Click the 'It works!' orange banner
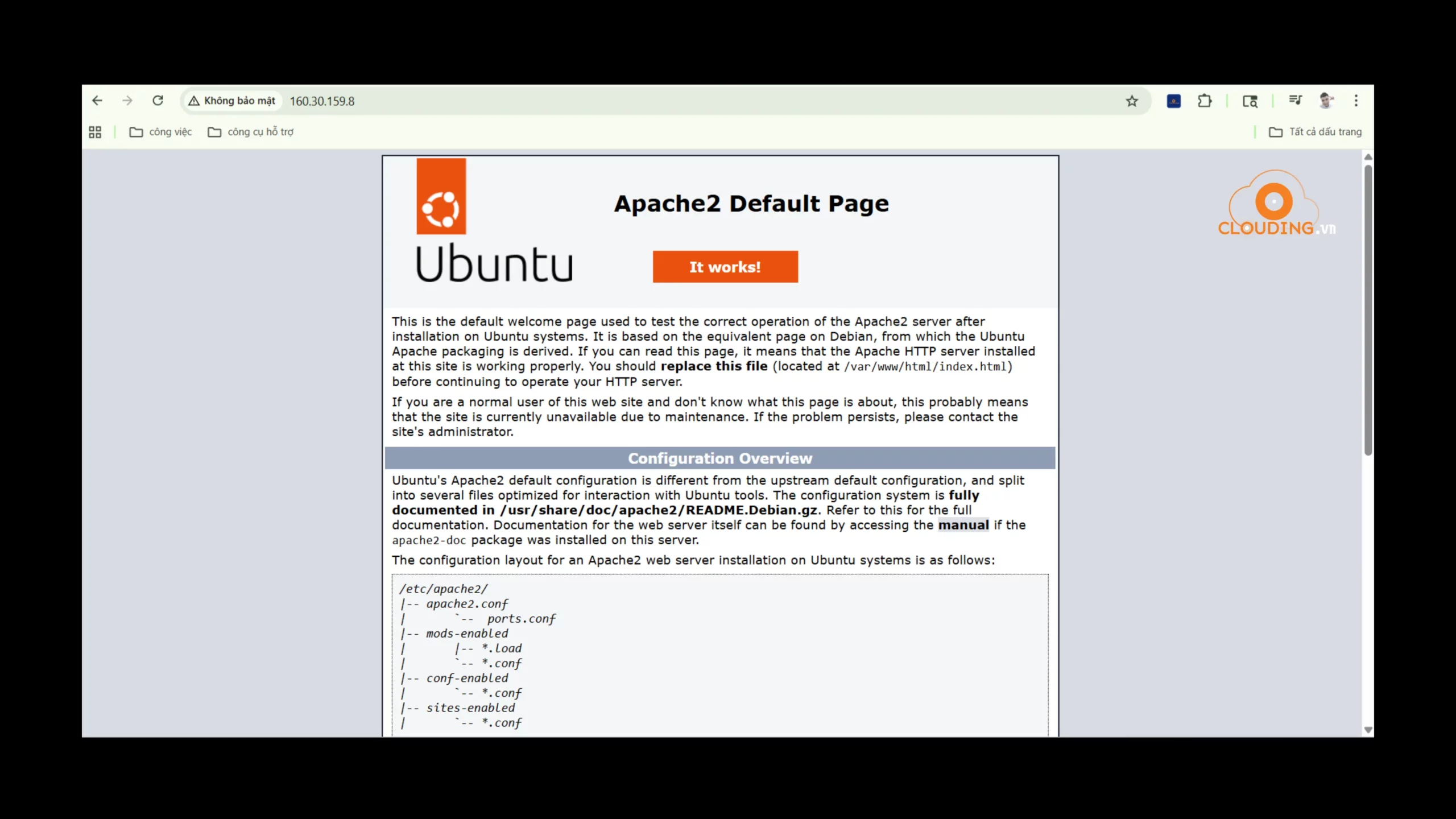1456x819 pixels. 725,267
